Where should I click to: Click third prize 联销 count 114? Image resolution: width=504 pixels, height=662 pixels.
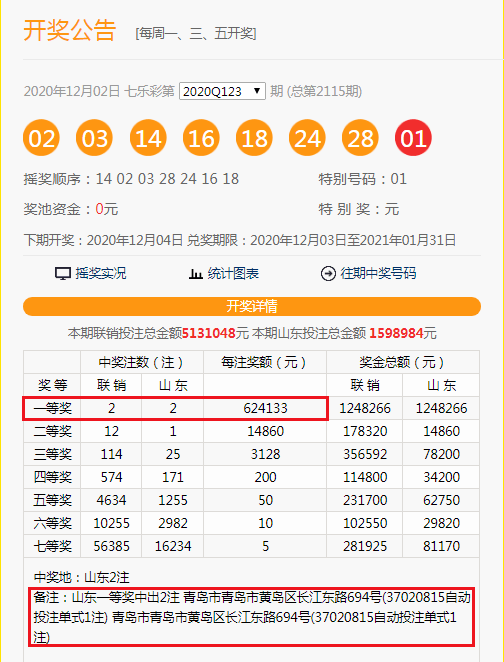111,454
